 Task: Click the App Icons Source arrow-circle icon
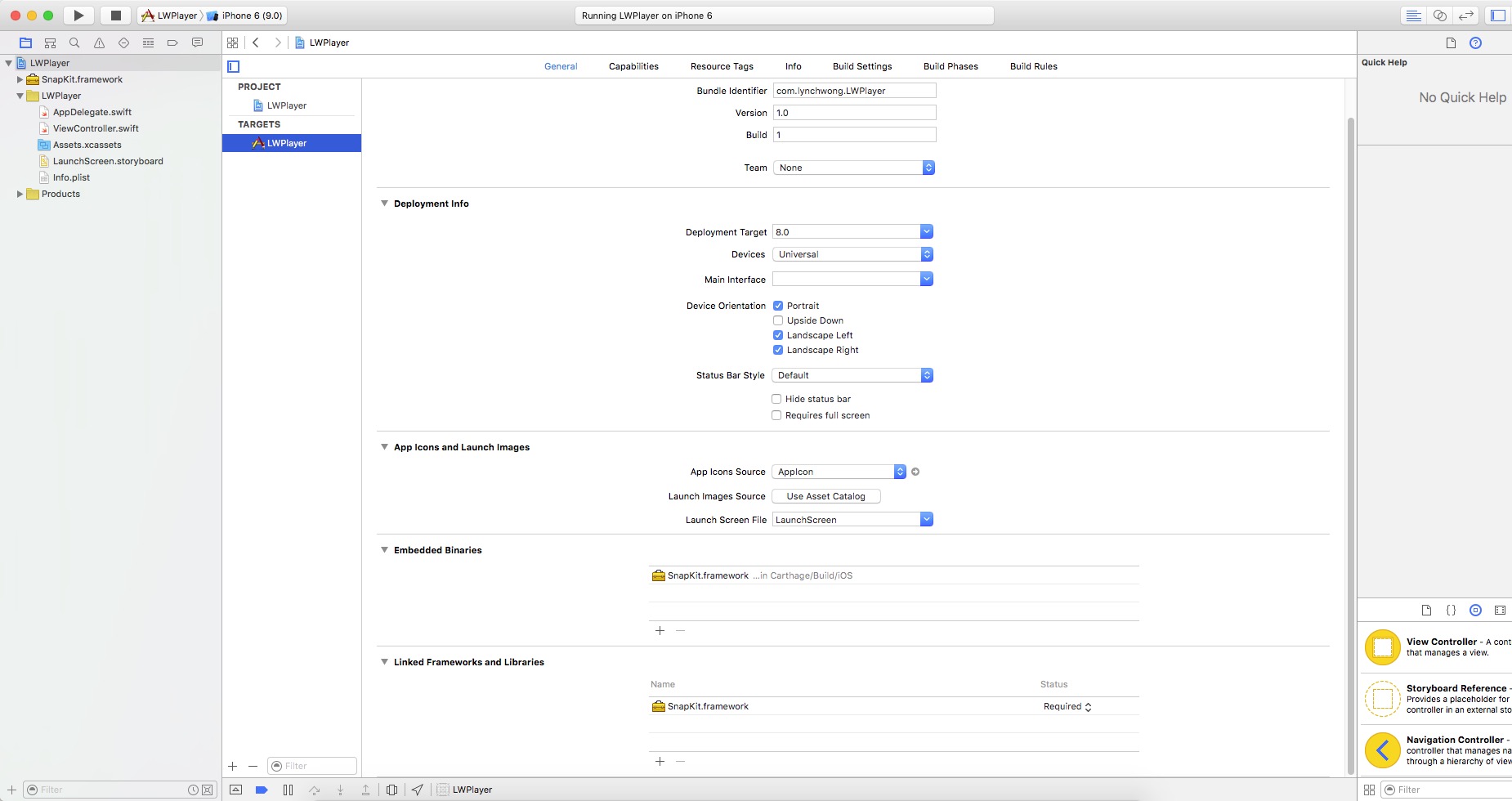(915, 472)
